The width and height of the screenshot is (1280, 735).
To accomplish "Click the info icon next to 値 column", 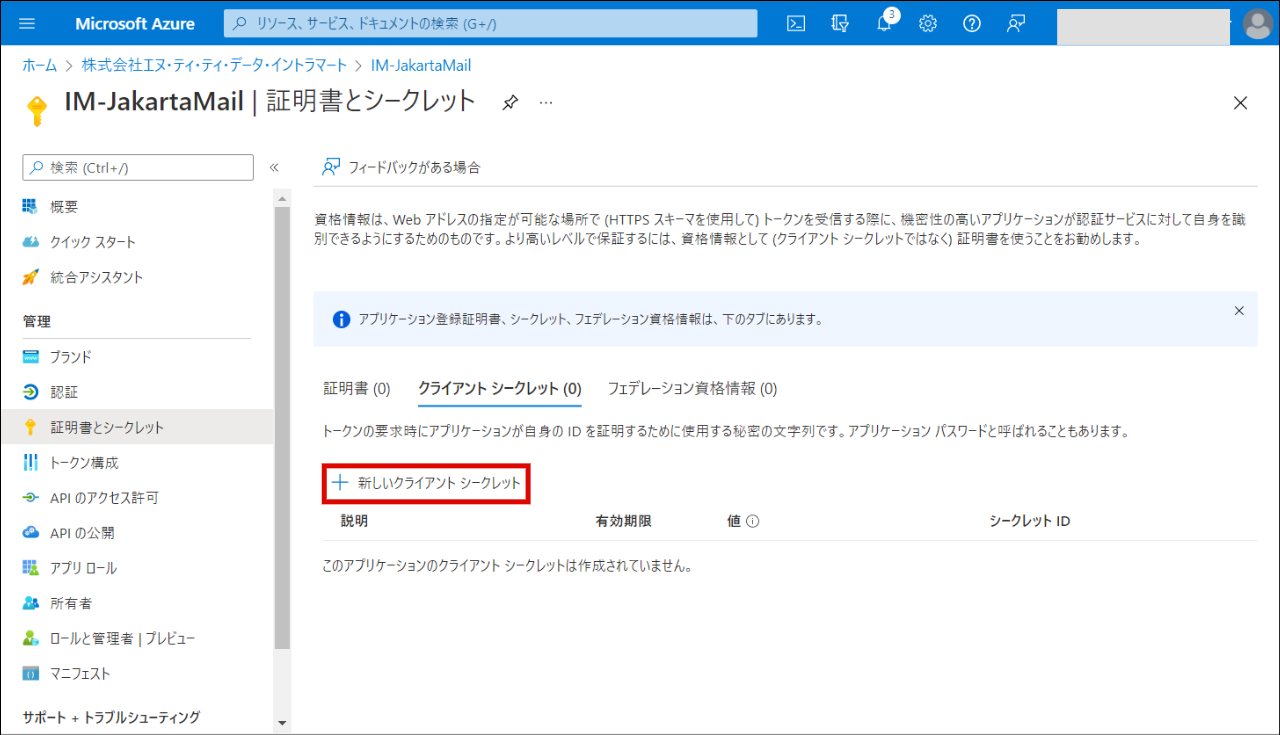I will (x=753, y=521).
